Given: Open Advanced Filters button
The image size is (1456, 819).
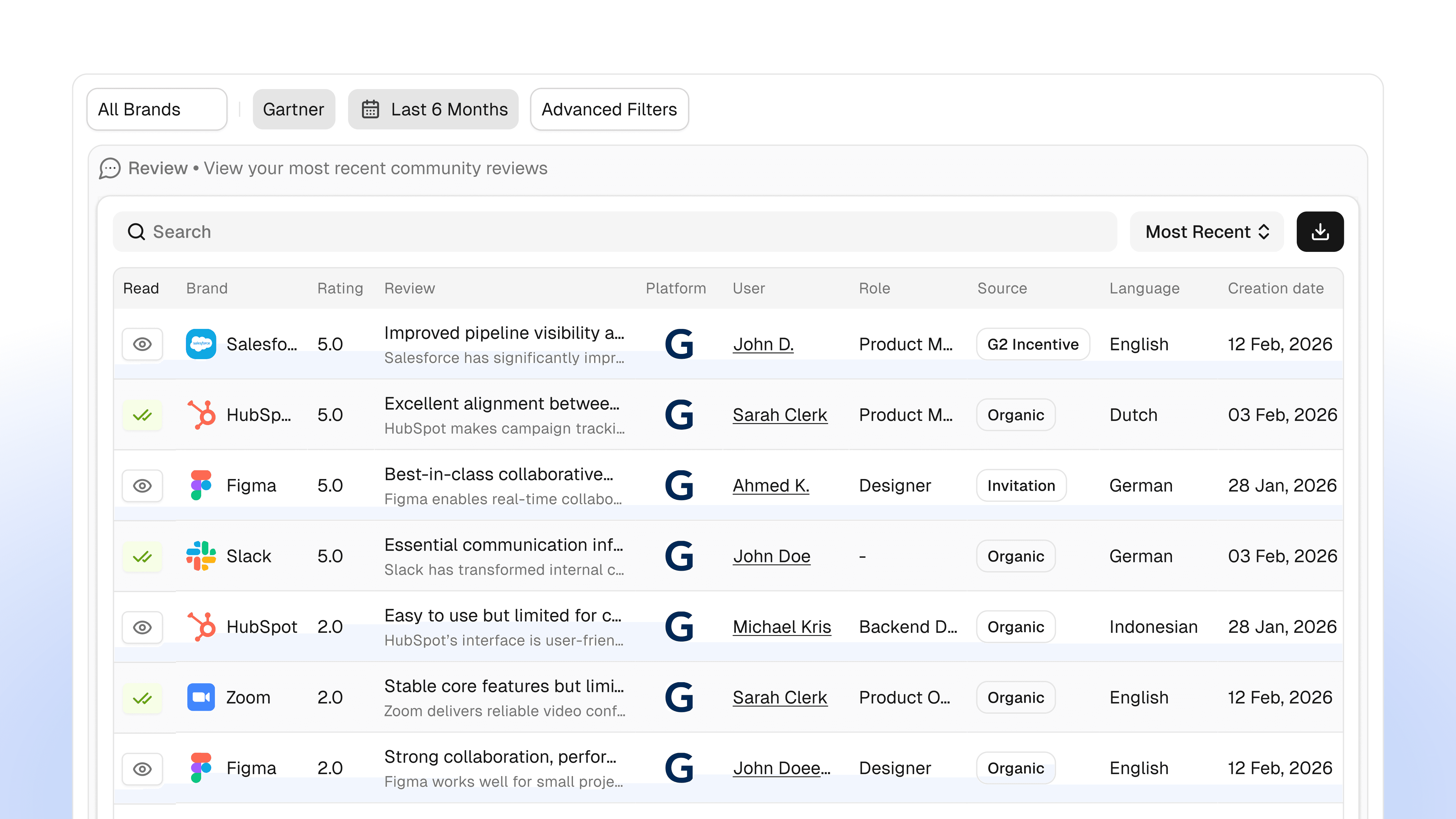Looking at the screenshot, I should pos(609,109).
